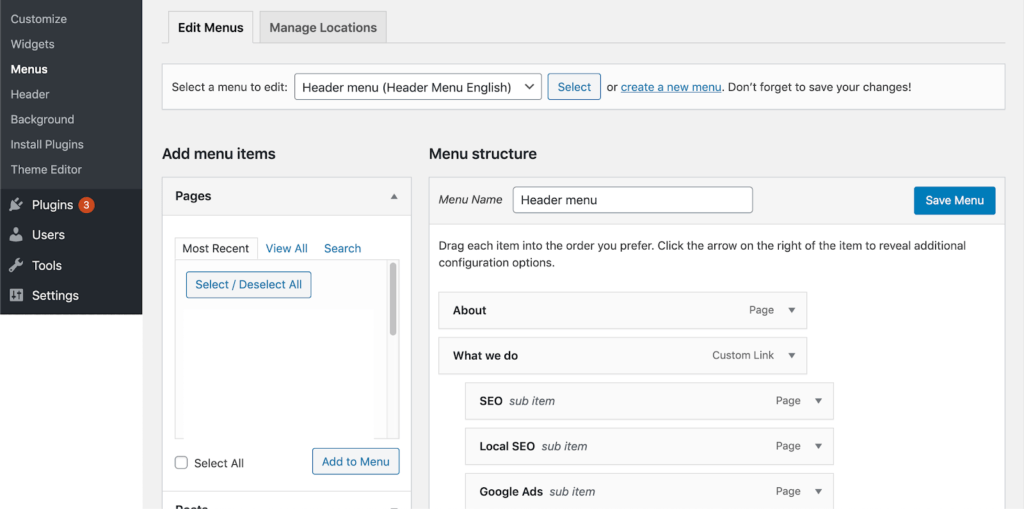Click the Select button
1024x509 pixels.
(574, 87)
